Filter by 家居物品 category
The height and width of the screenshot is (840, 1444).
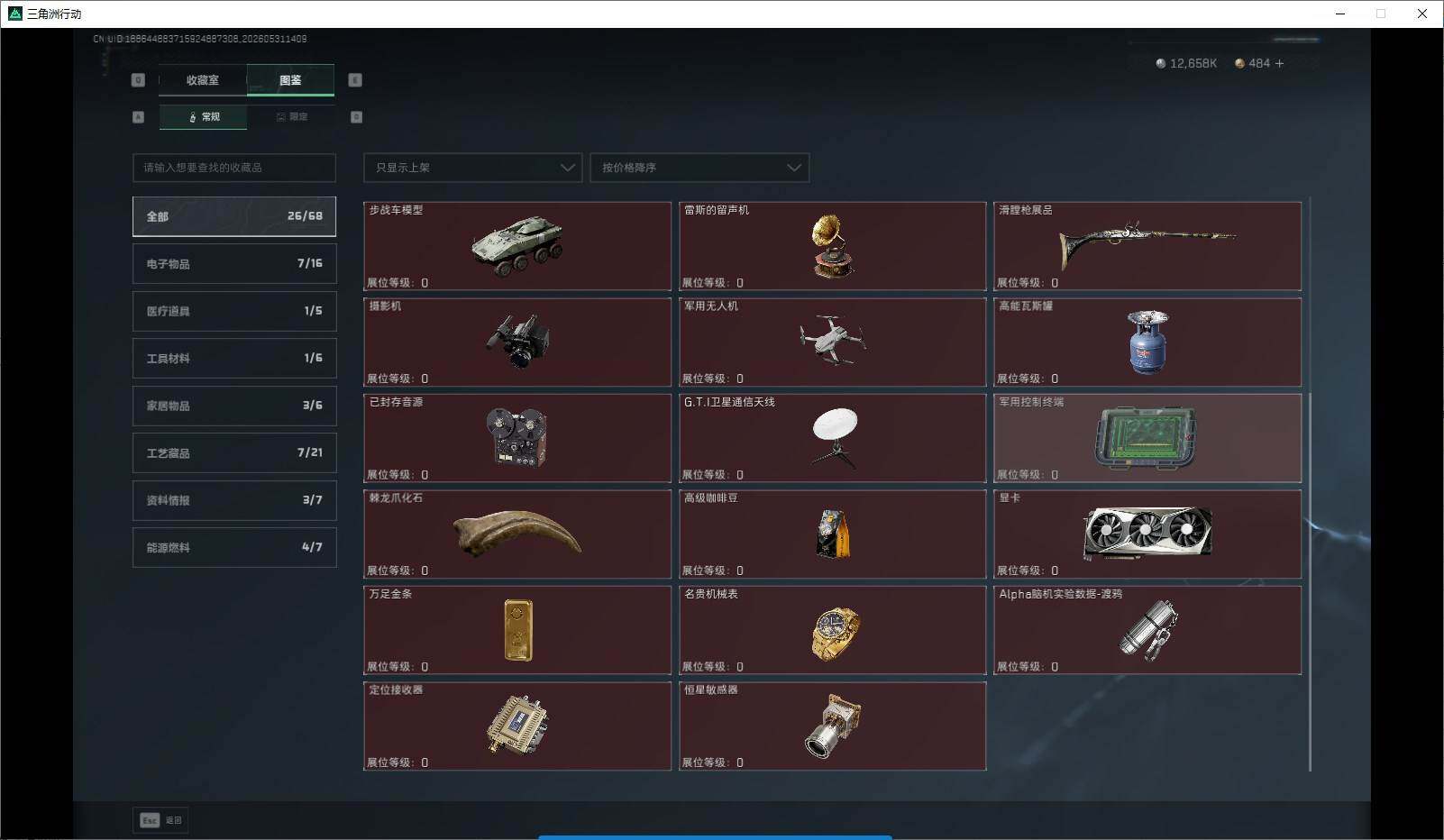click(234, 406)
